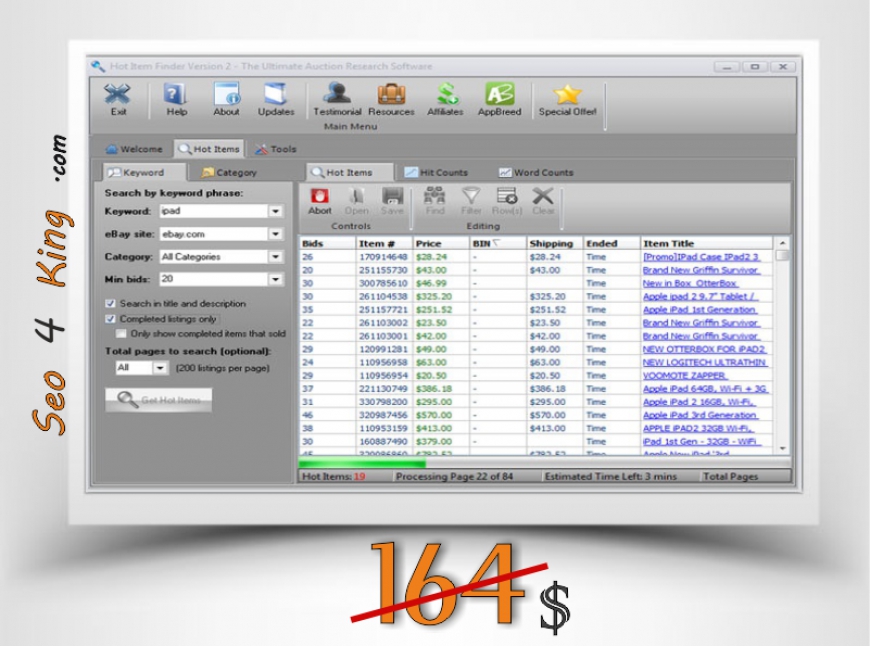Screen dimensions: 870x646
Task: Click the Open control icon
Action: point(356,196)
